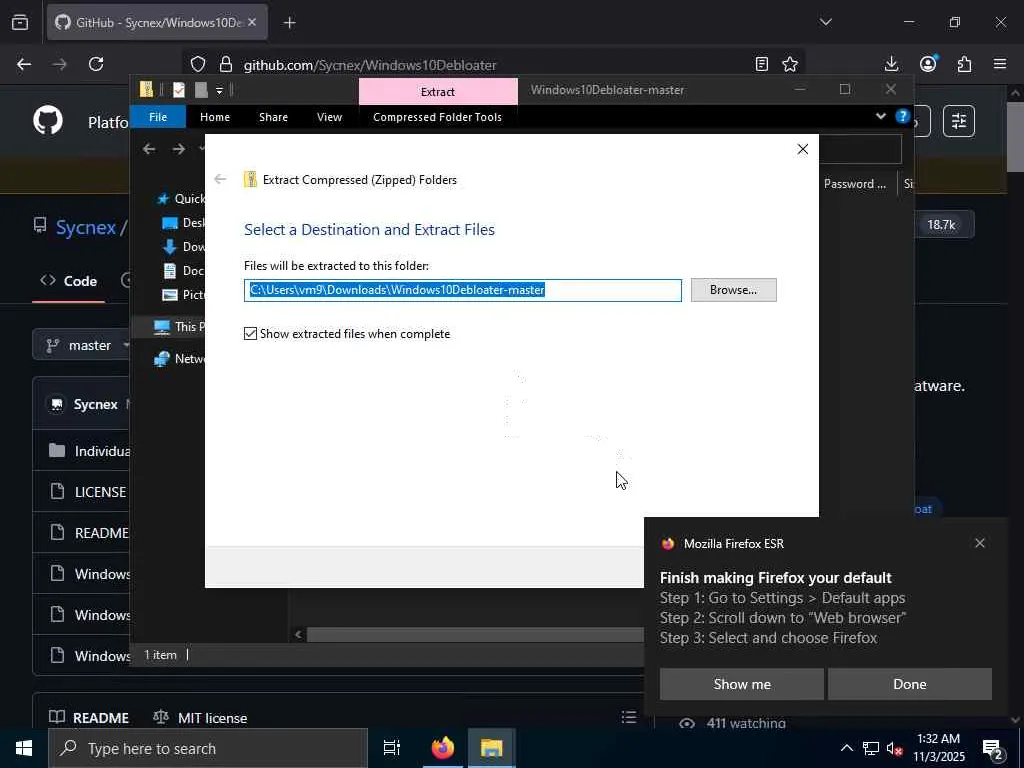Click File Explorer icon on taskbar
This screenshot has width=1024, height=768.
[x=492, y=748]
